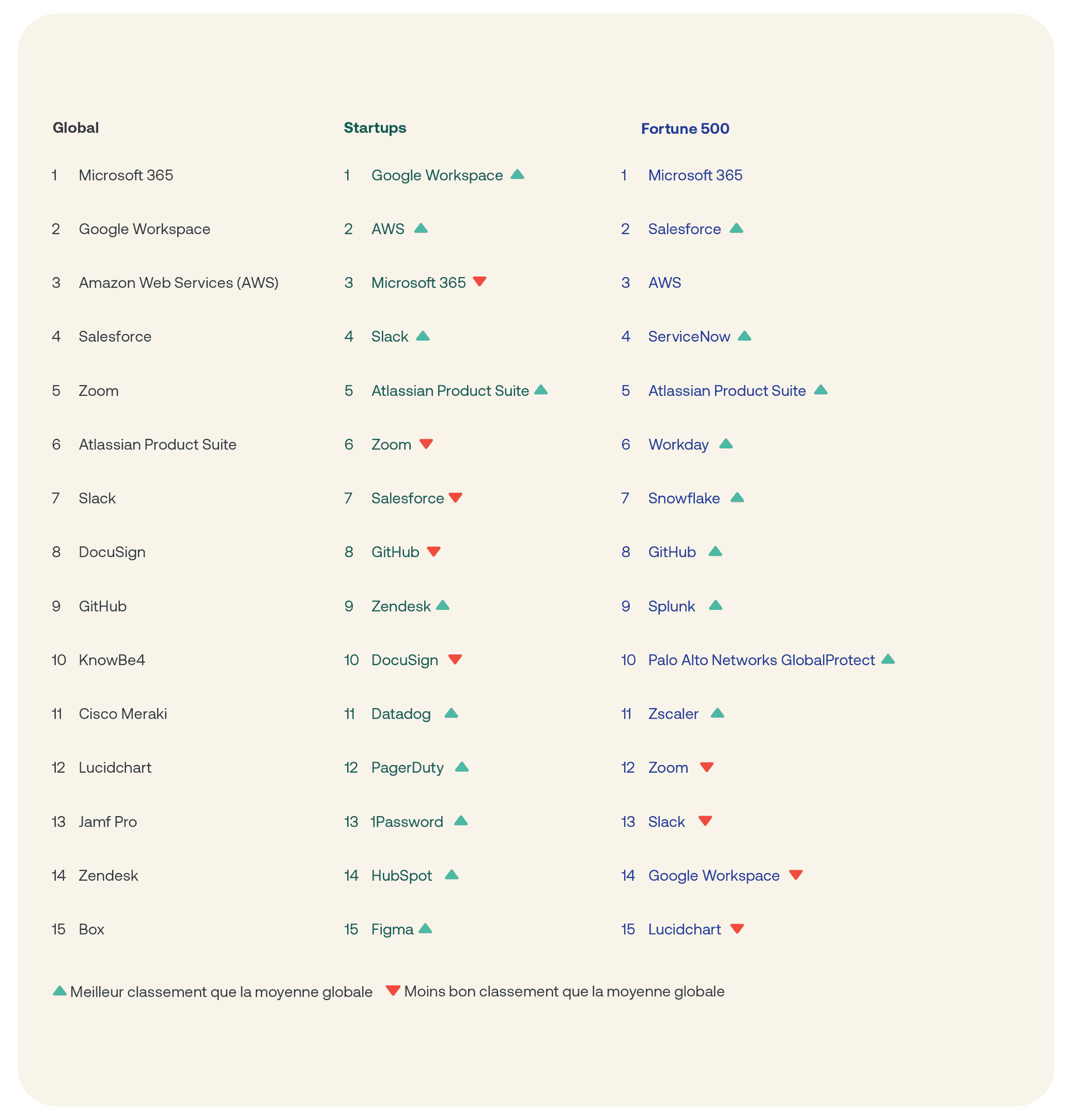The width and height of the screenshot is (1070, 1120).
Task: Click red down triangle beside Fortune 500 Slack
Action: [705, 821]
